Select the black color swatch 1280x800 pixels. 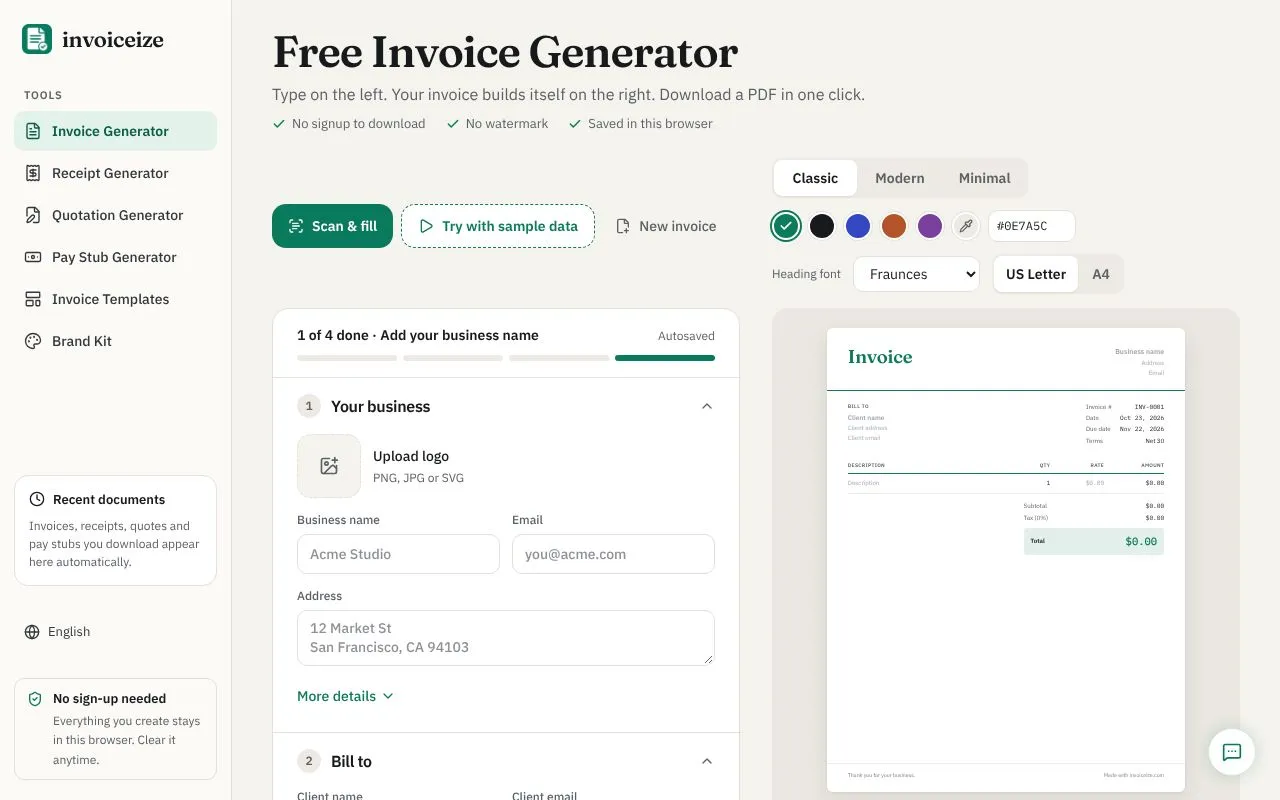822,226
